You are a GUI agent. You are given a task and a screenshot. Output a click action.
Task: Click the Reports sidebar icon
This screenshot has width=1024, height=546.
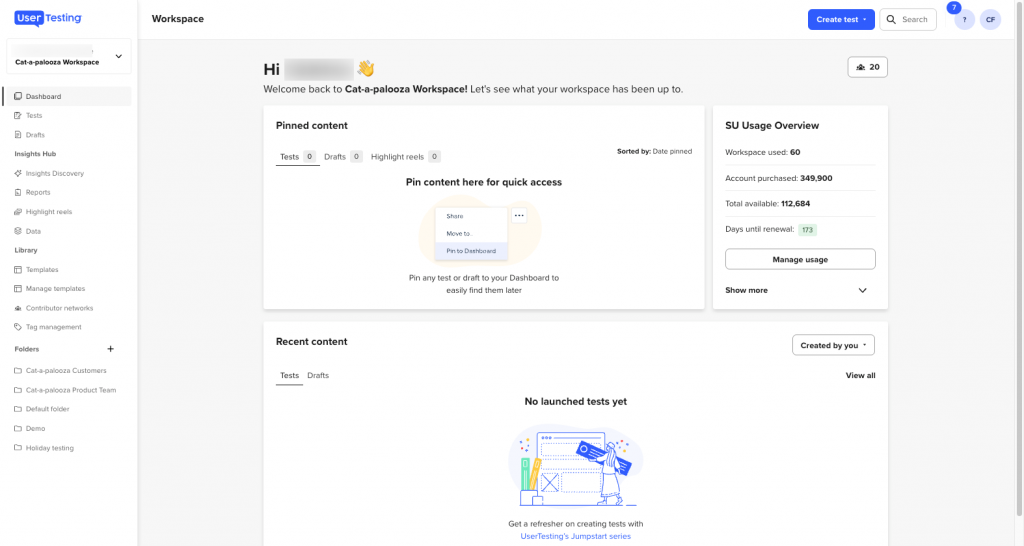point(18,192)
